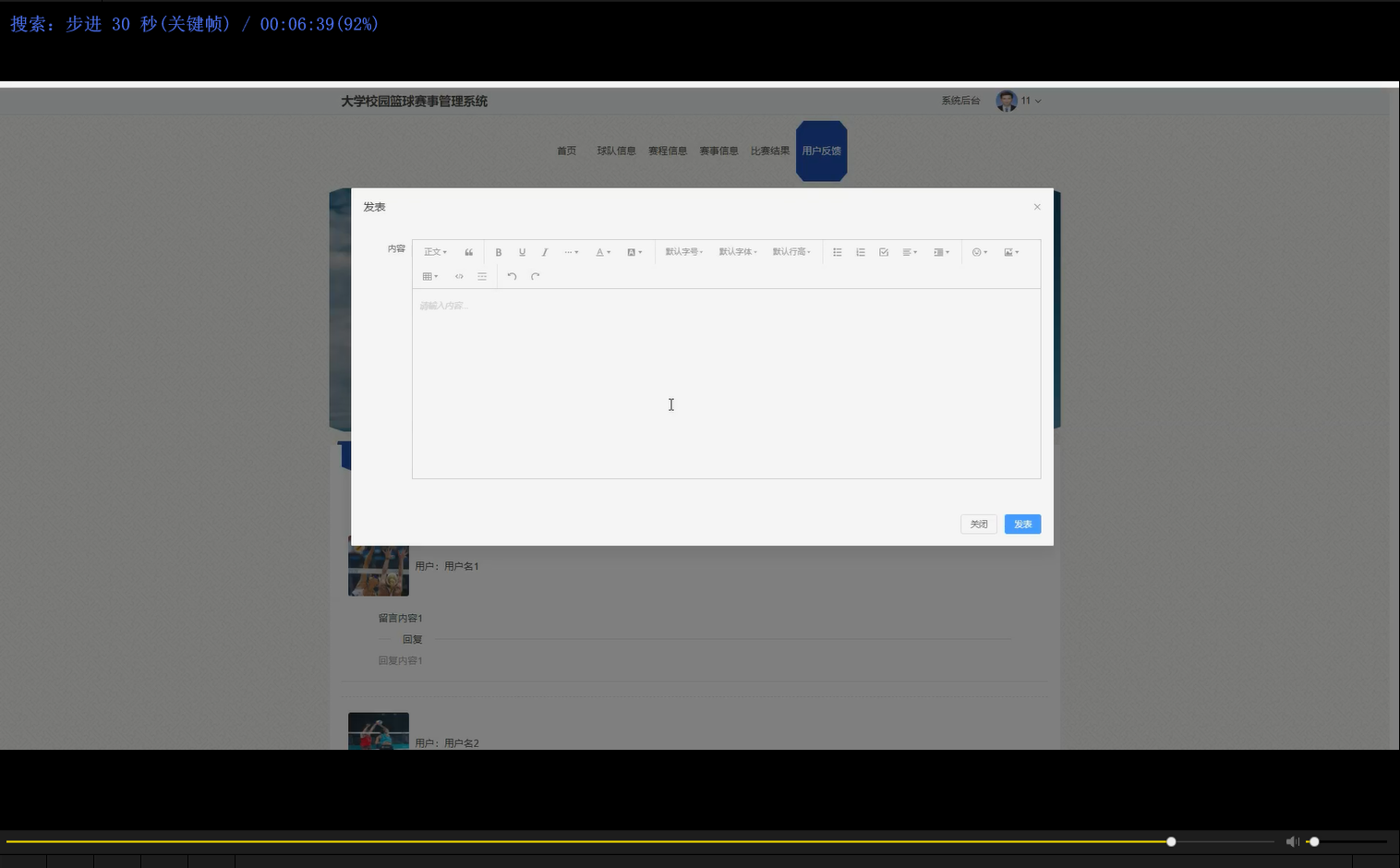Click the text 回复内容1
This screenshot has width=1400, height=868.
[400, 660]
